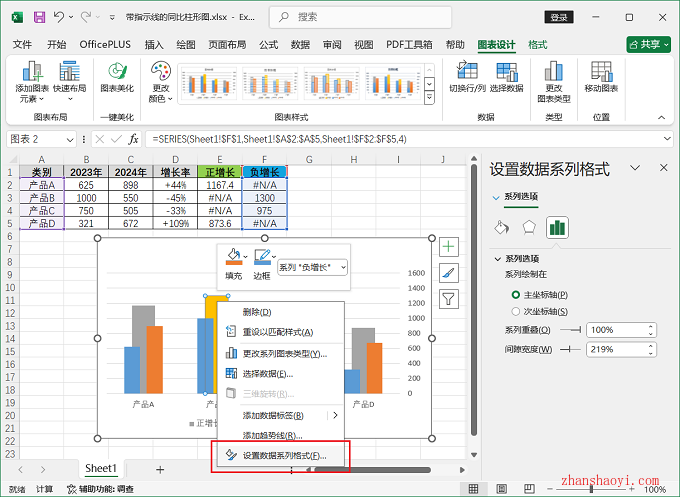Select the 主坐标轴 radio button
Screen dimensions: 680x497
(514, 295)
